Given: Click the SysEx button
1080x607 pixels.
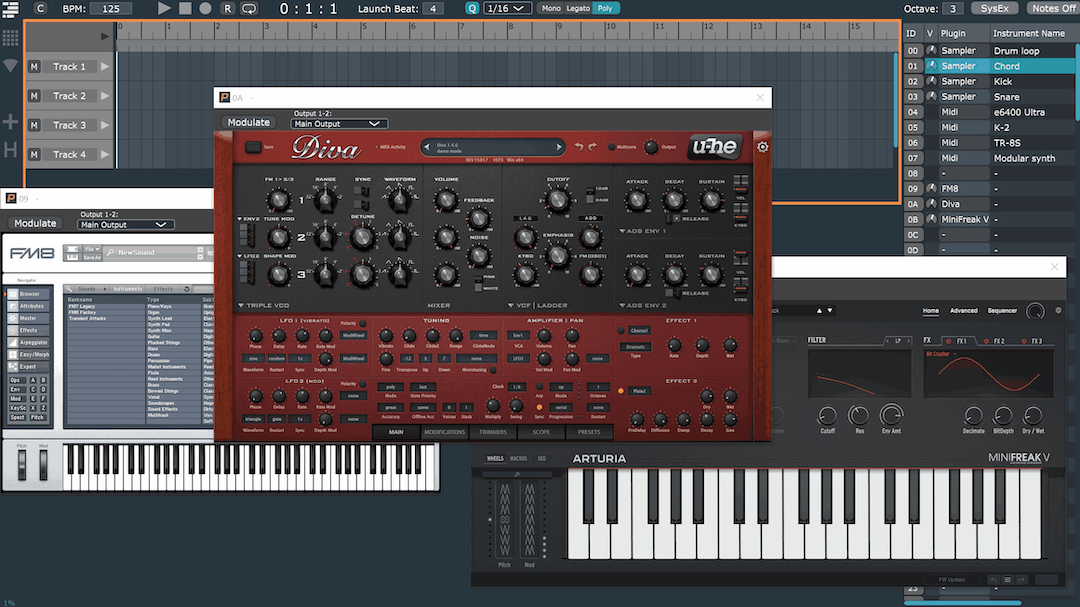Looking at the screenshot, I should (995, 8).
